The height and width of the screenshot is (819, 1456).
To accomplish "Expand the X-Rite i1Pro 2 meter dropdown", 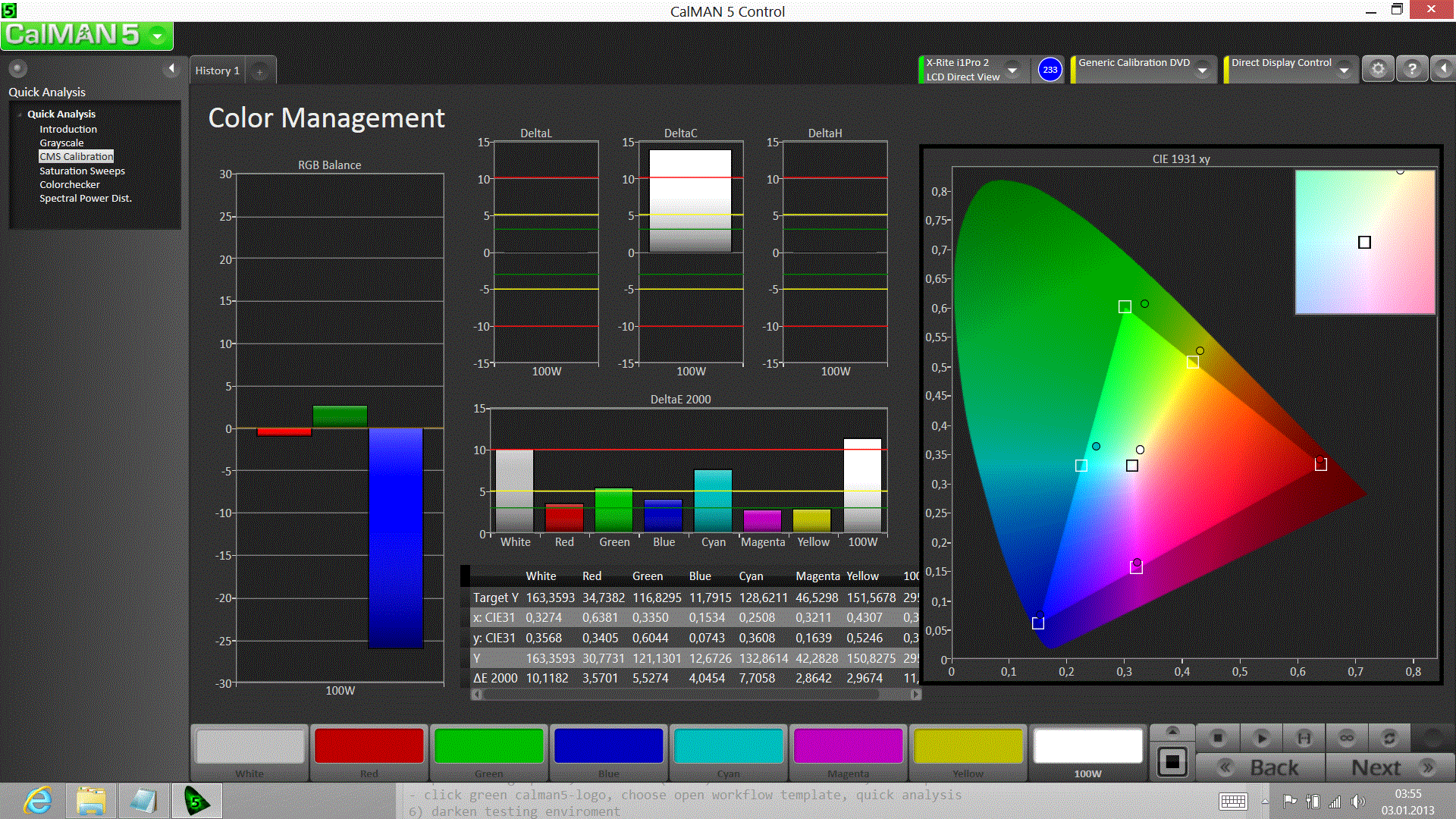I will point(1012,71).
